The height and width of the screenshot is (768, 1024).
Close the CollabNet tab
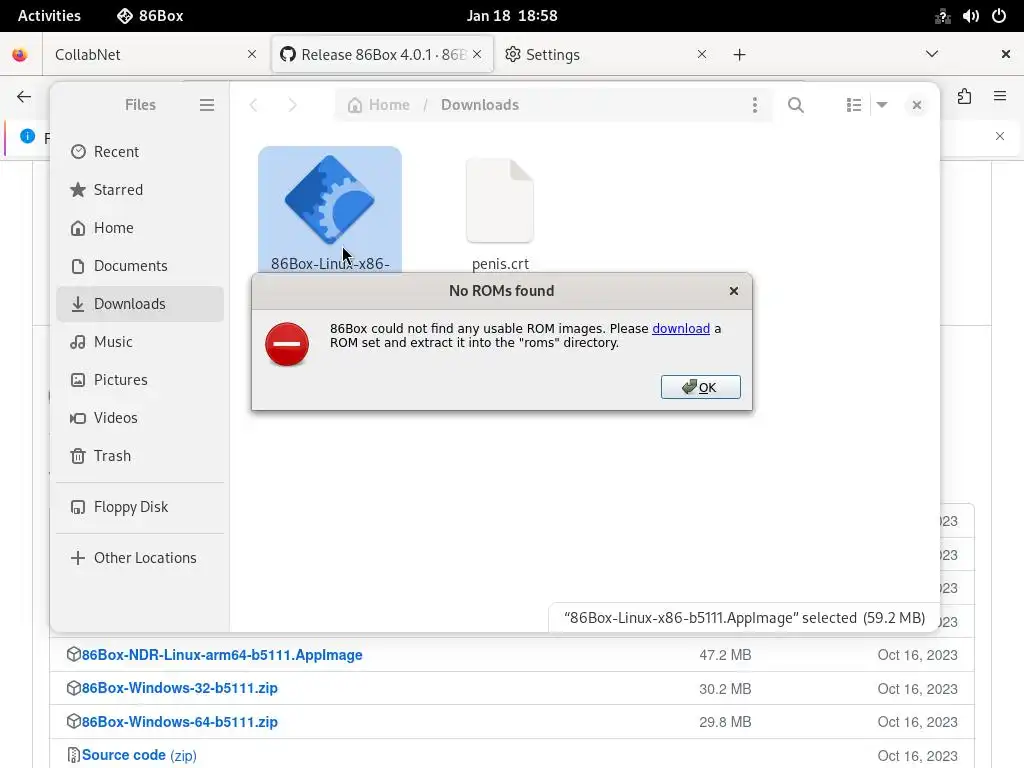pyautogui.click(x=252, y=54)
